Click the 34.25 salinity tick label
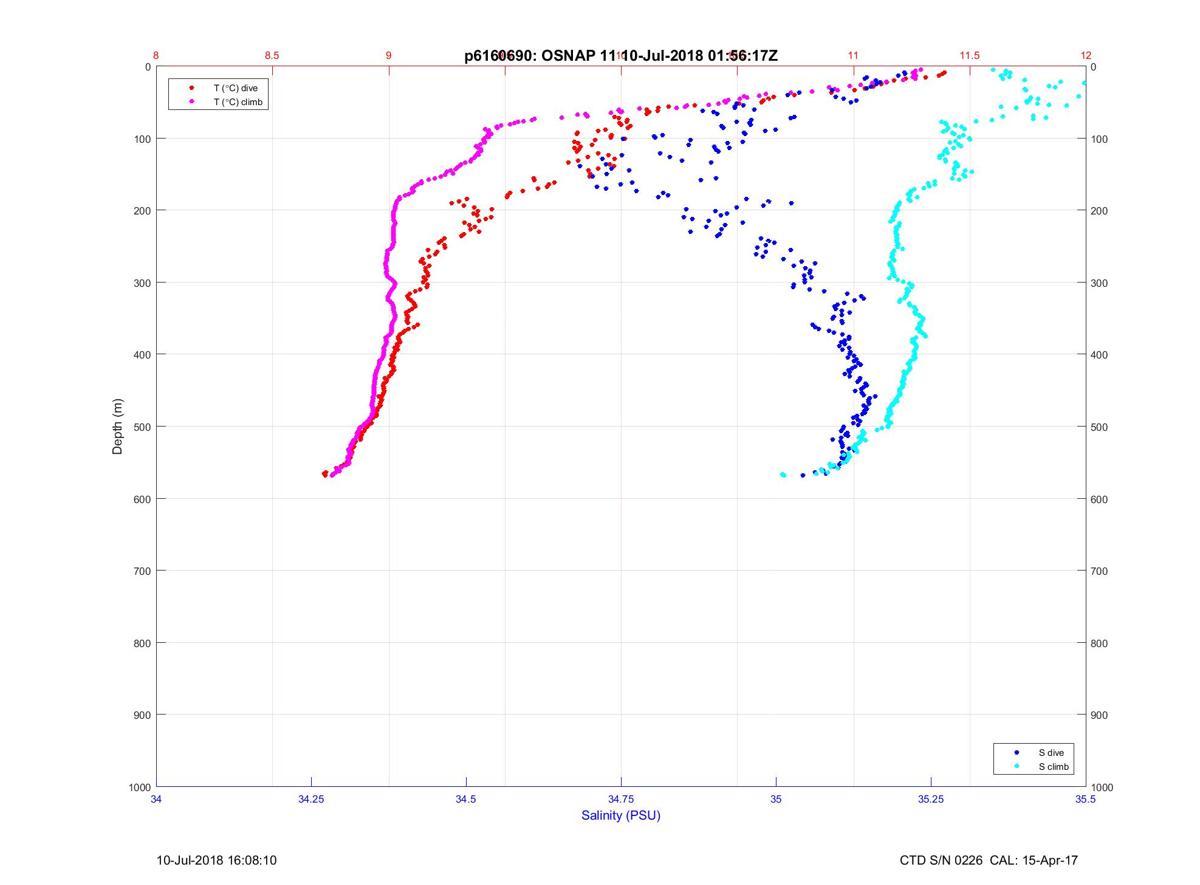Screen dimensions: 1200x885 pyautogui.click(x=311, y=799)
